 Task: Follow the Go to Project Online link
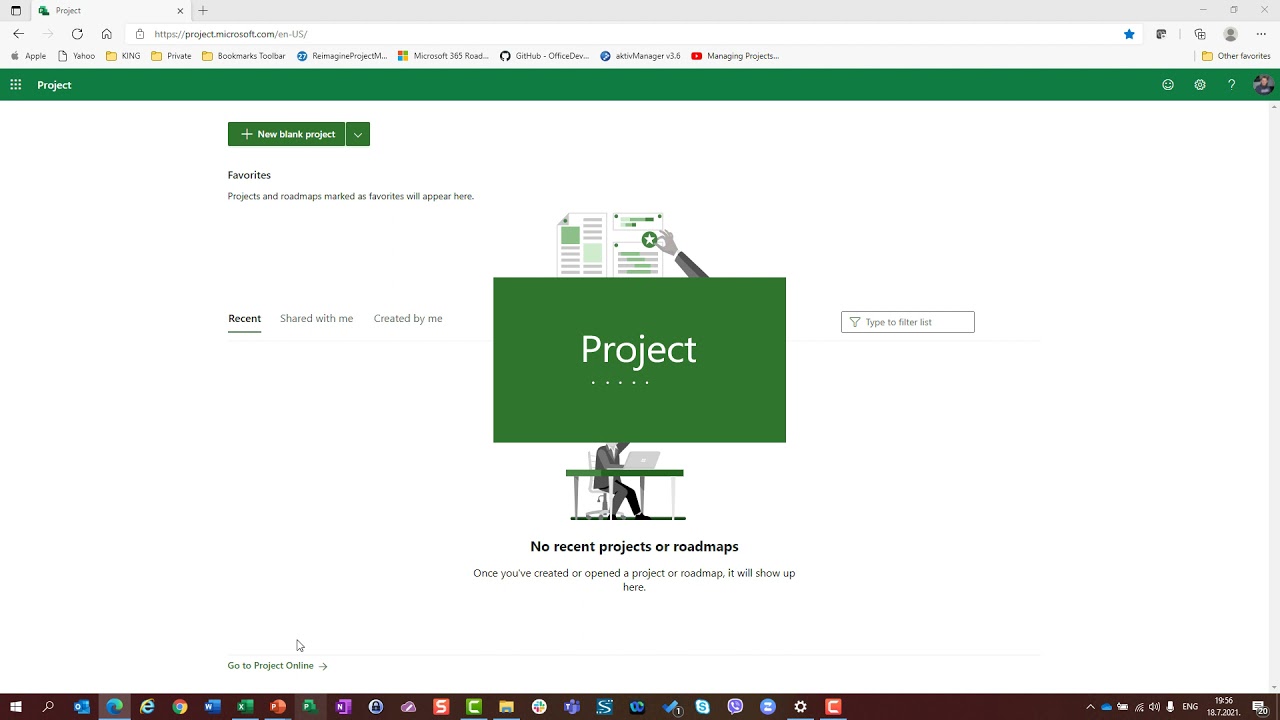pyautogui.click(x=277, y=666)
